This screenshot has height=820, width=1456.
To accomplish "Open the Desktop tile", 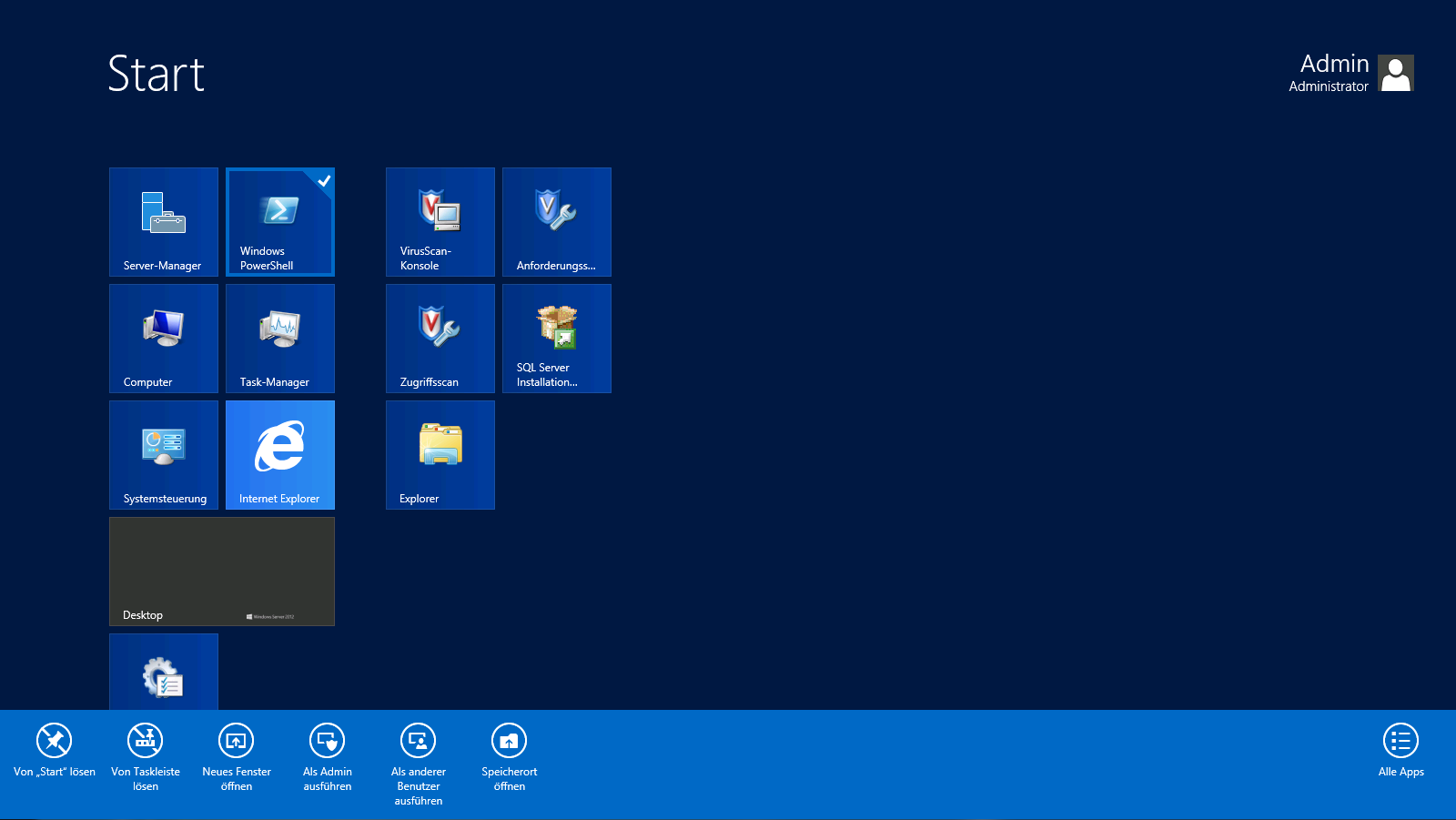I will 222,572.
